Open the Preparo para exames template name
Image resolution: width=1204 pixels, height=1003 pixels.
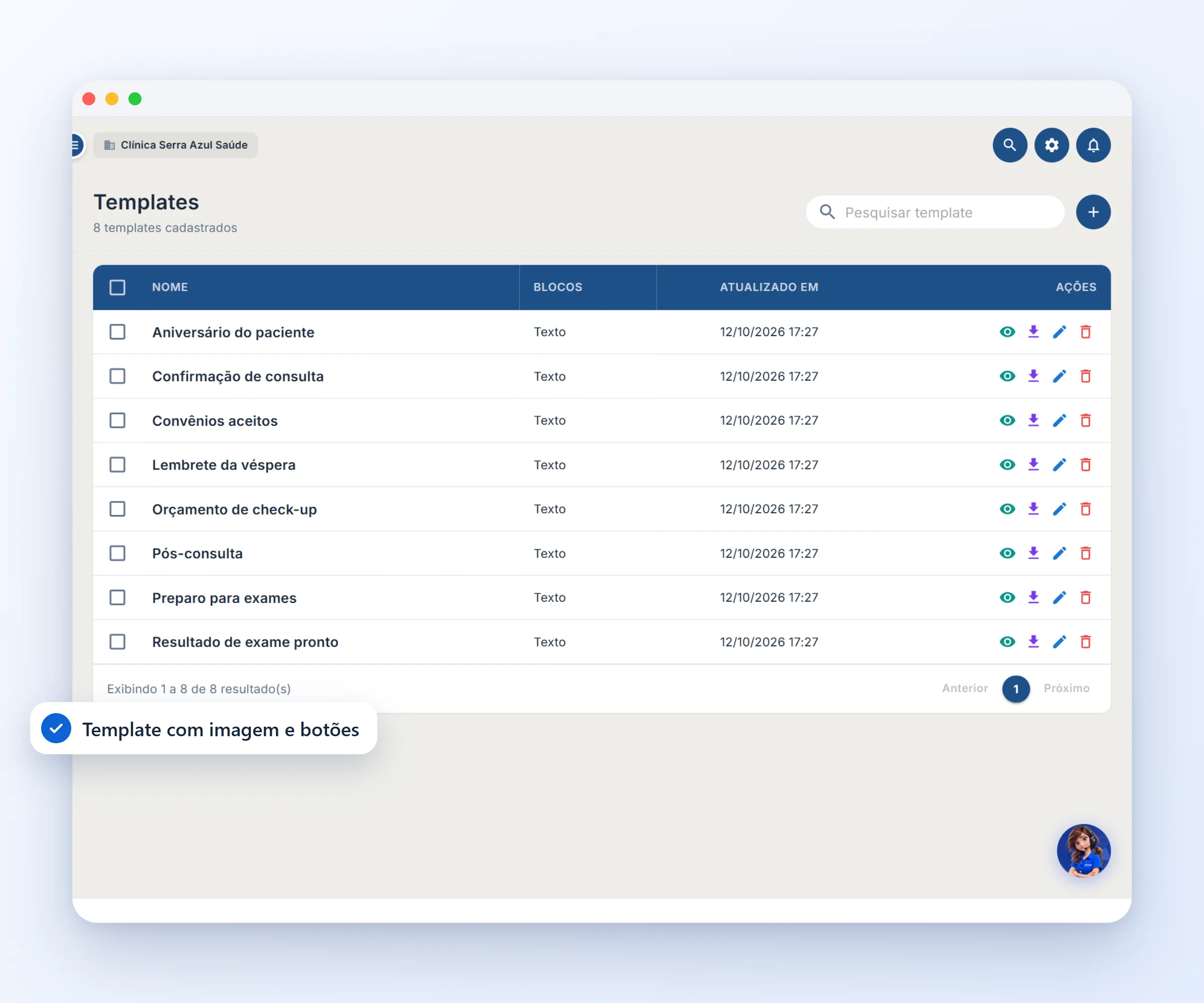click(224, 598)
